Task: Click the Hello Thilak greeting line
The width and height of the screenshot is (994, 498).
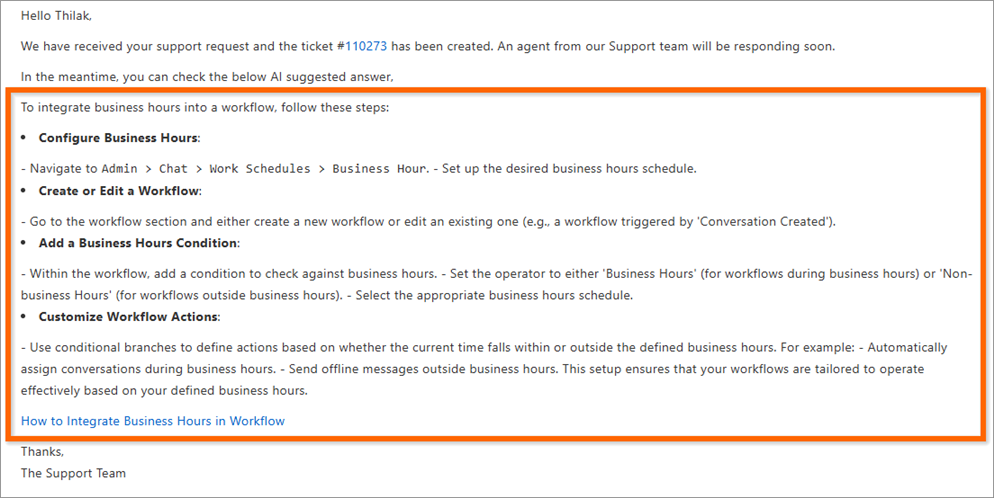Action: click(56, 16)
